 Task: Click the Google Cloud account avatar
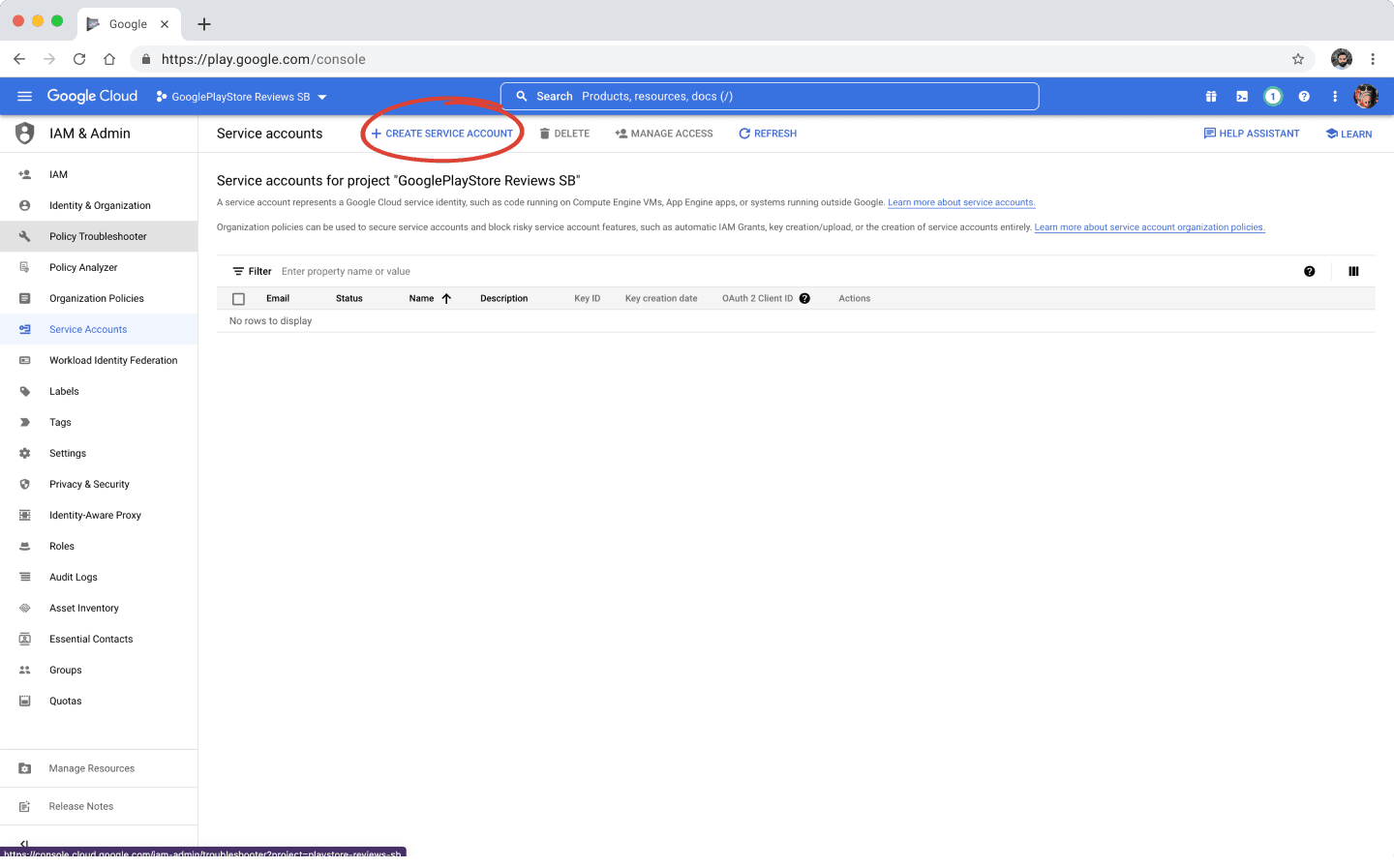(1366, 96)
